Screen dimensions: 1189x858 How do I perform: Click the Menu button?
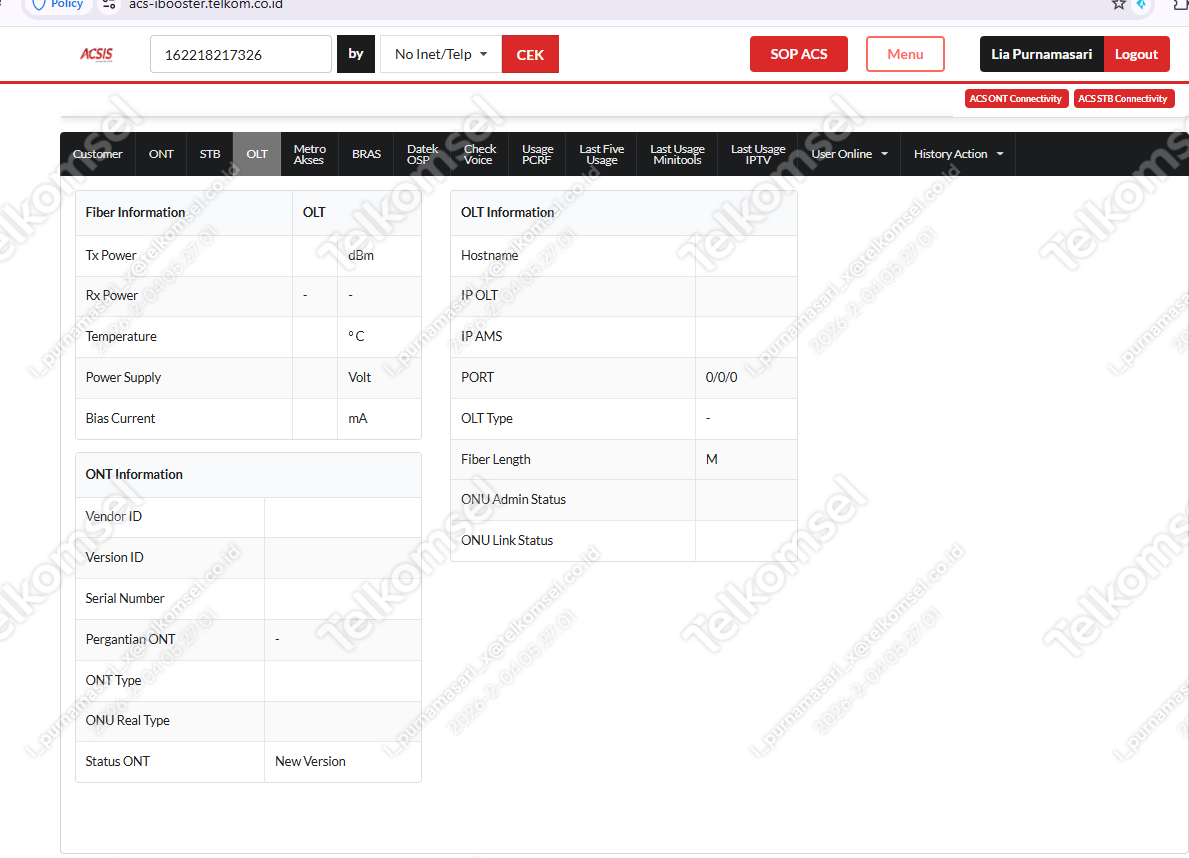click(x=905, y=54)
